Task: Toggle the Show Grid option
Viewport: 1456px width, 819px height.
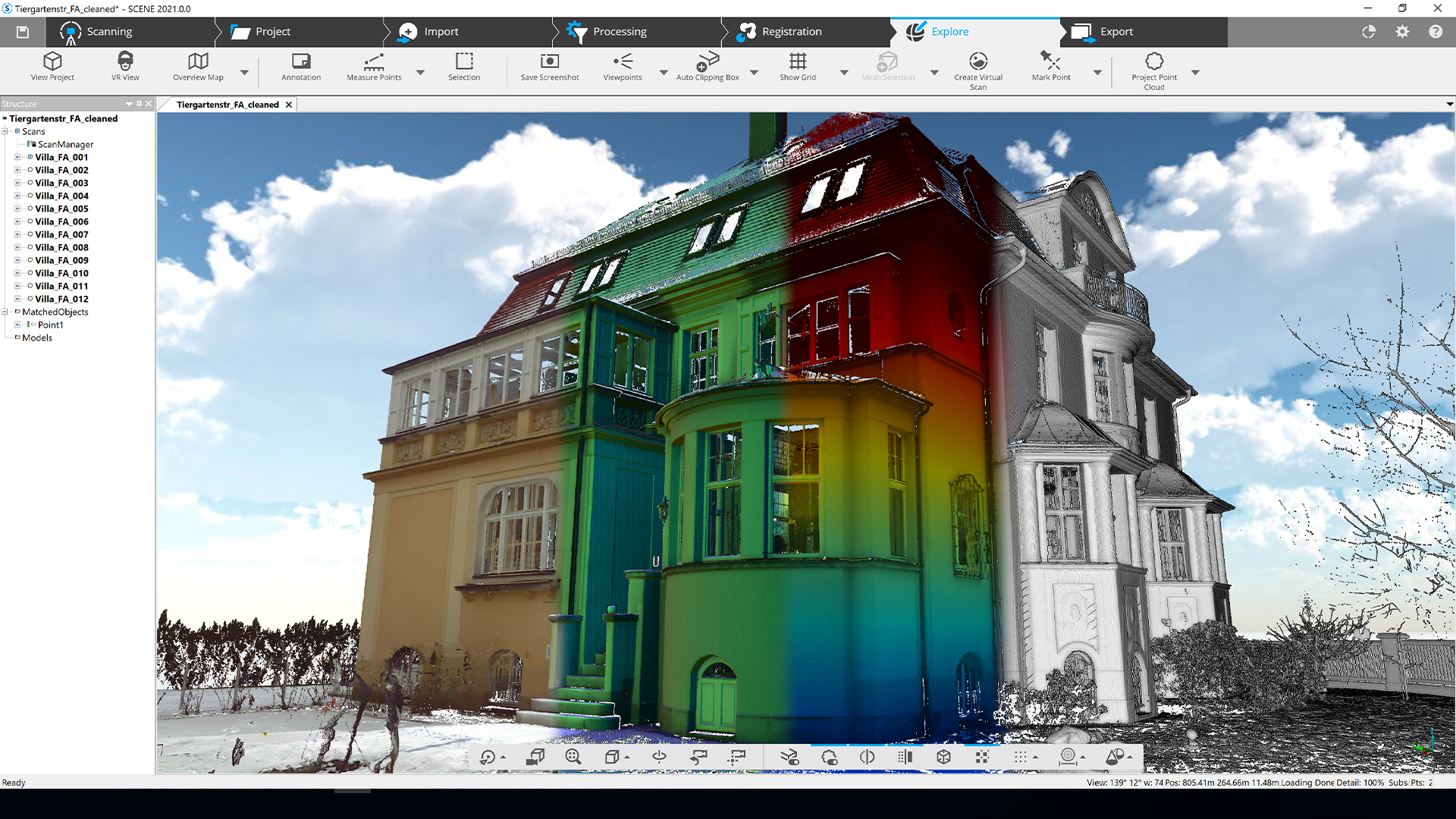Action: click(798, 66)
